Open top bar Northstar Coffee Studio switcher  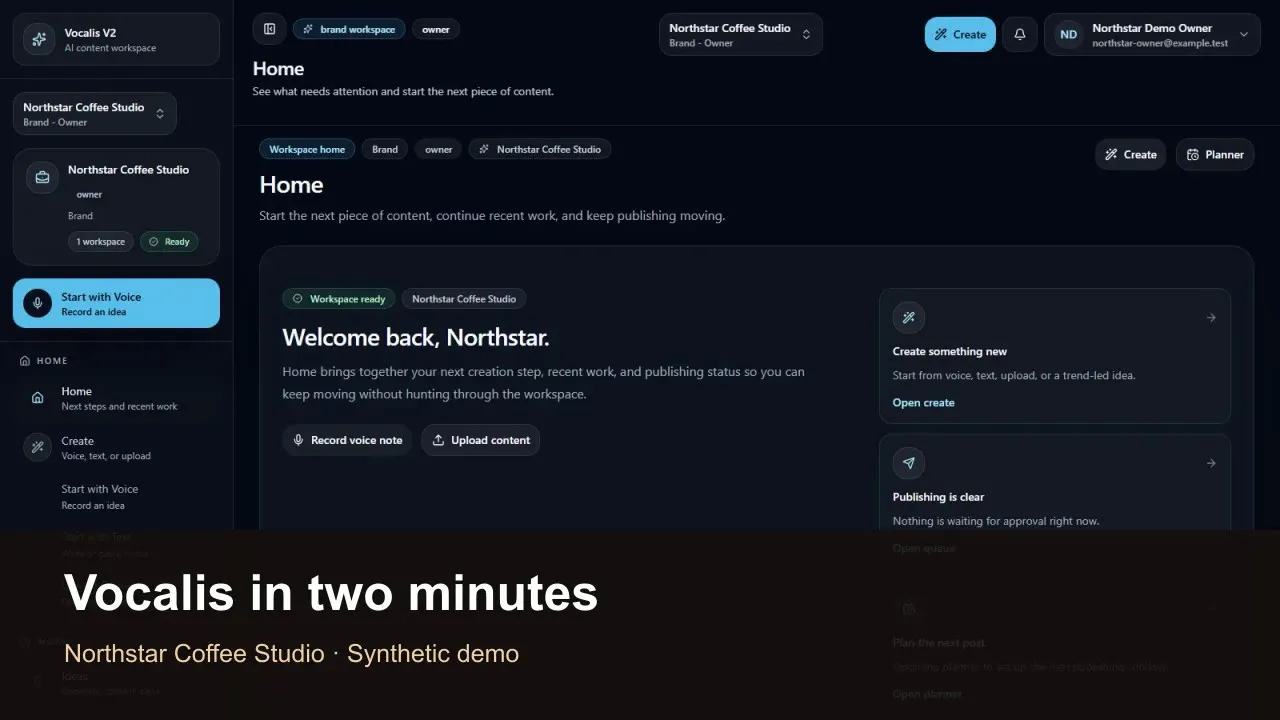coord(741,34)
